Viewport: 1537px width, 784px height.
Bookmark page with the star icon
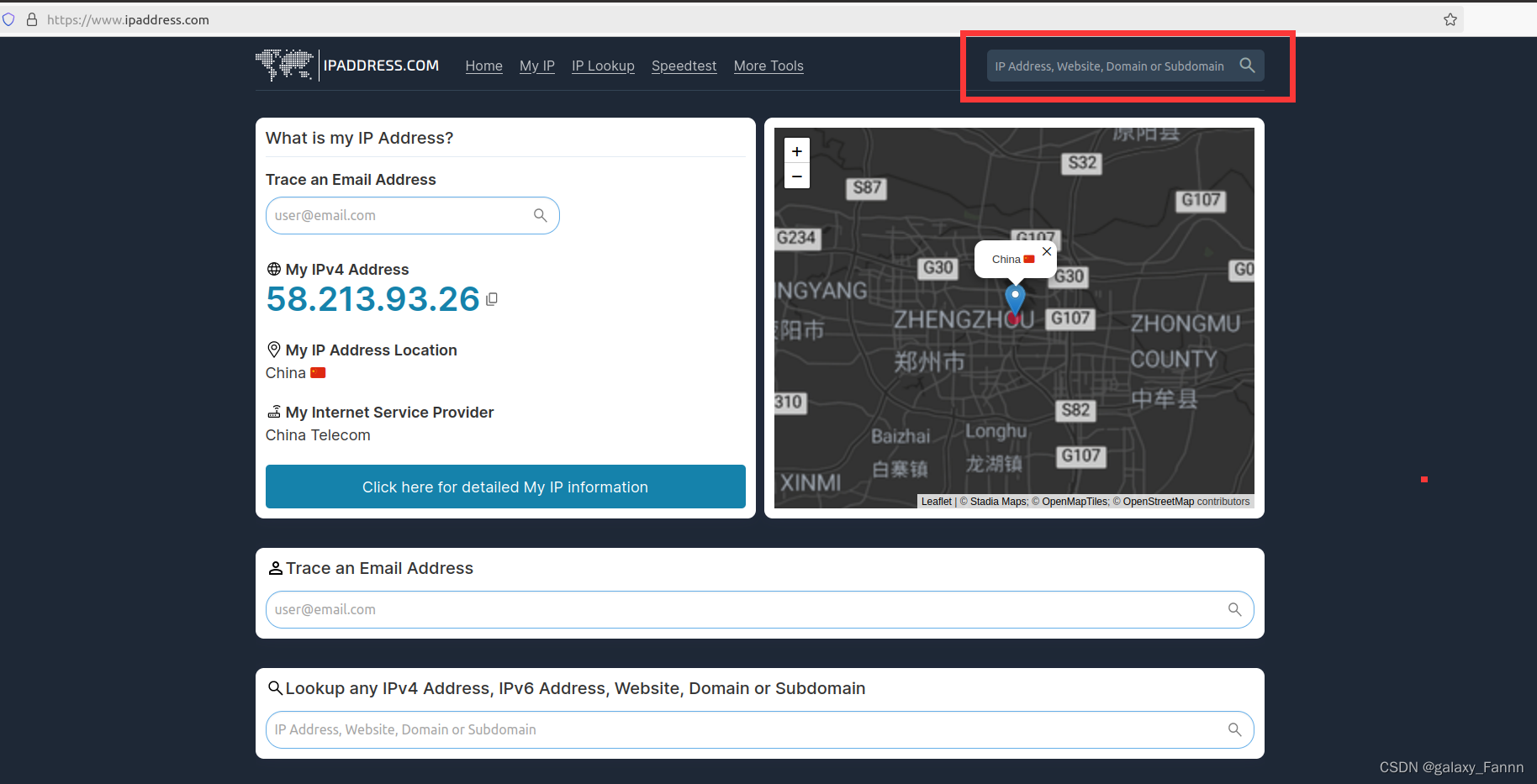(1450, 19)
